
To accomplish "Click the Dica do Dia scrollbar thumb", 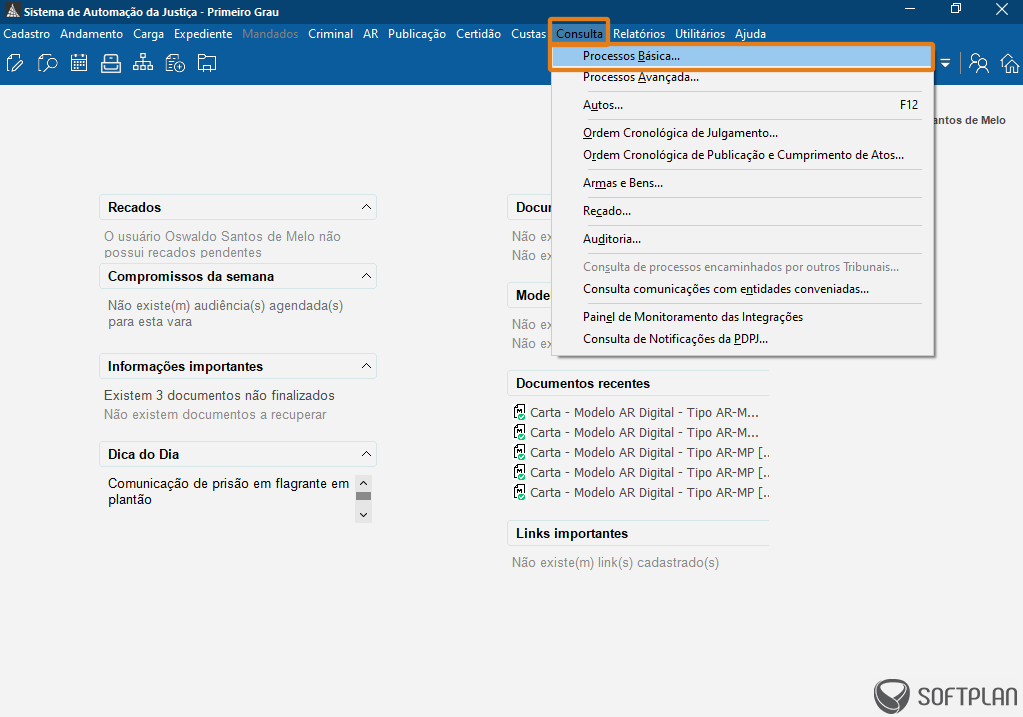I will pos(363,496).
